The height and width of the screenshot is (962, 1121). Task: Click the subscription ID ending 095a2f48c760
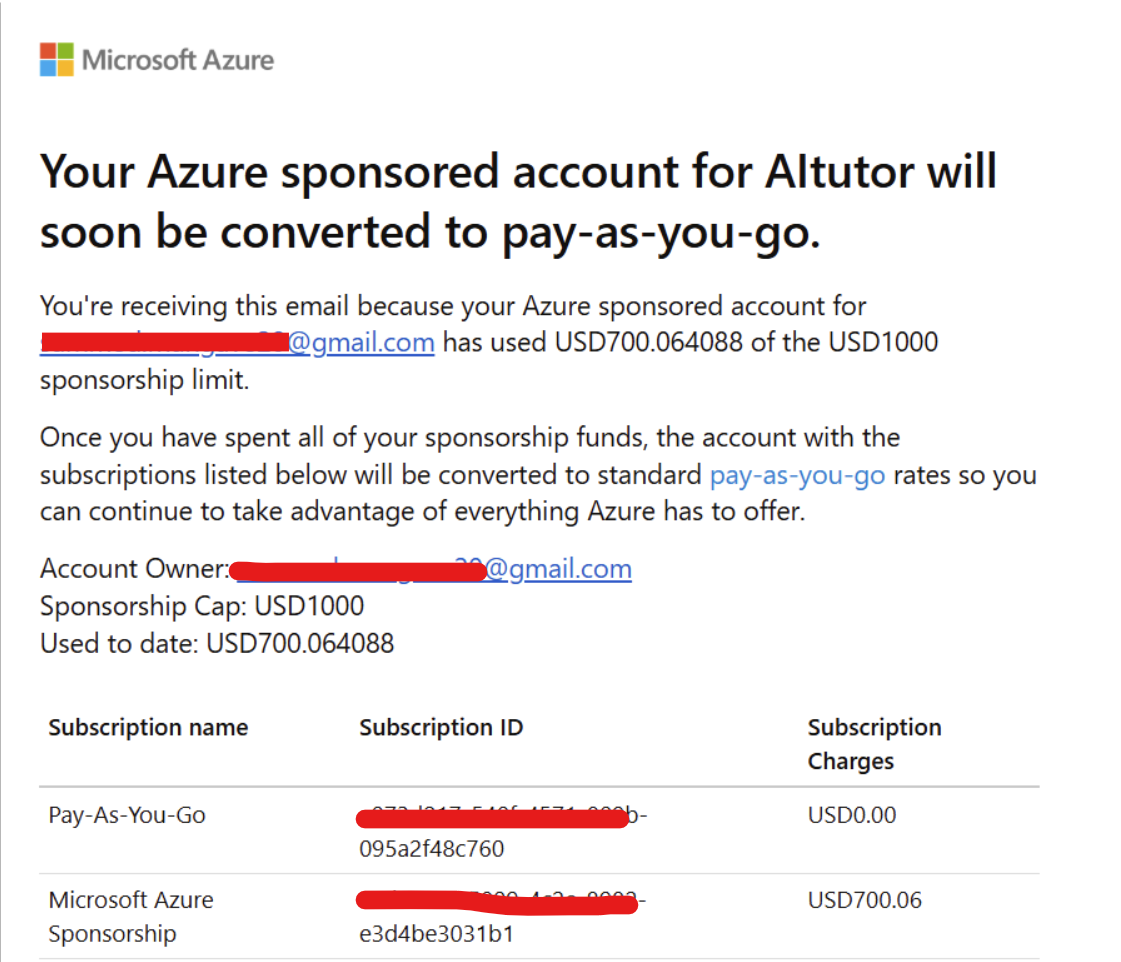point(432,849)
